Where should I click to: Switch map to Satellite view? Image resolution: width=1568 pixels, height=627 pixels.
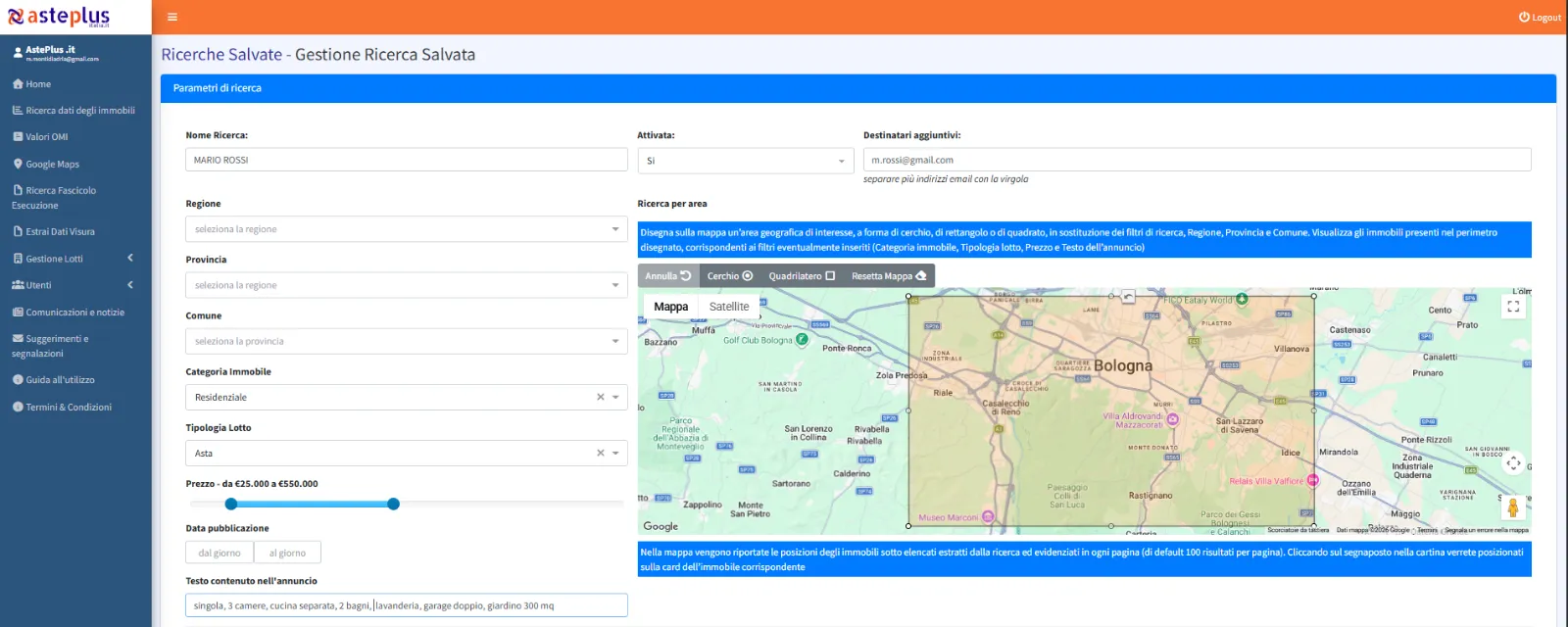(729, 307)
